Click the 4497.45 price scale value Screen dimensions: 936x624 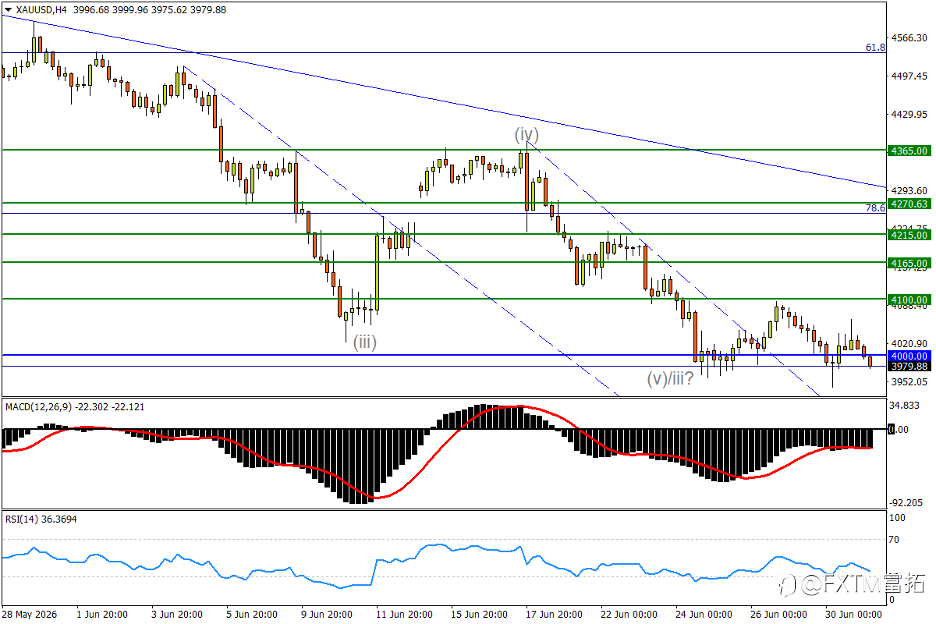coord(909,76)
